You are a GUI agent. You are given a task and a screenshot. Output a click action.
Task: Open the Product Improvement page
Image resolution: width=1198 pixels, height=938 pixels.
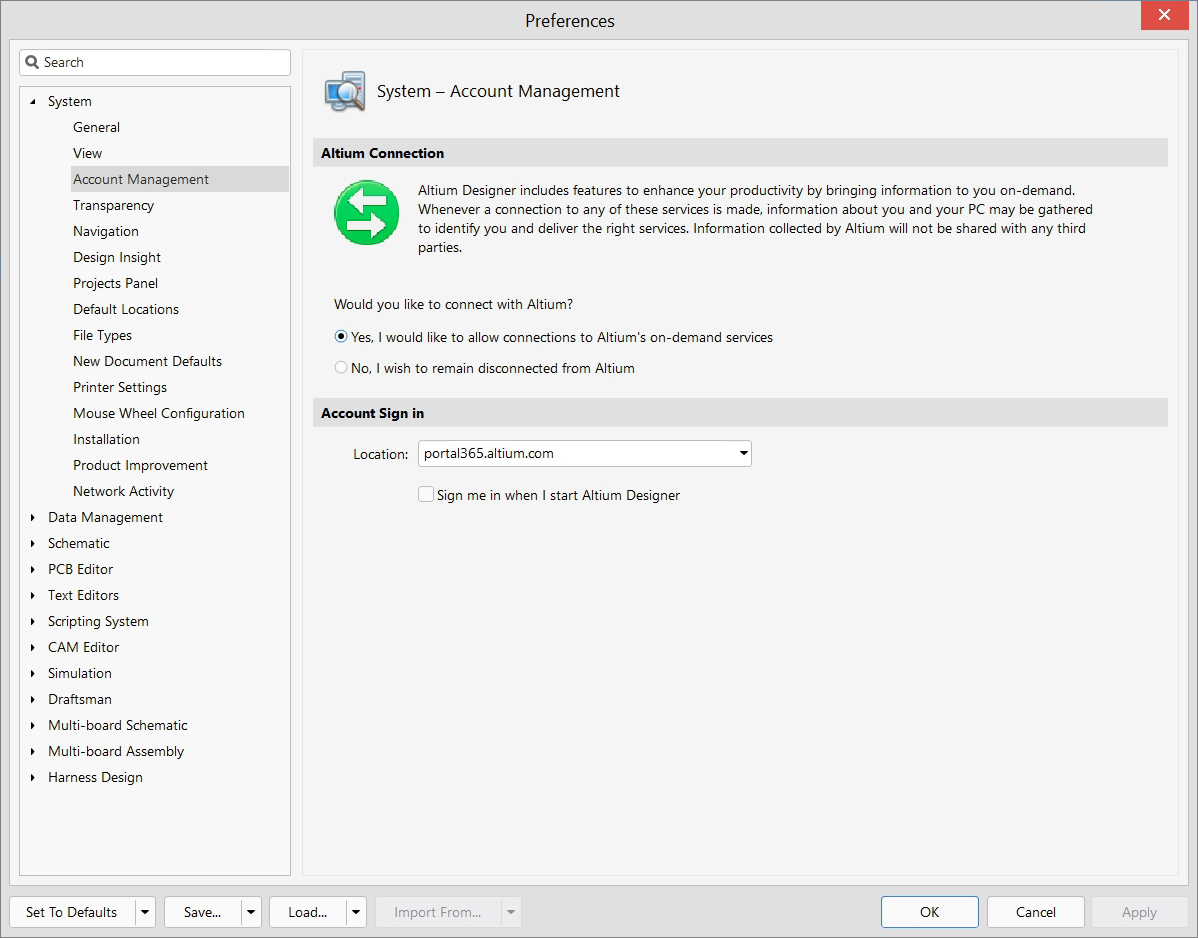[141, 464]
